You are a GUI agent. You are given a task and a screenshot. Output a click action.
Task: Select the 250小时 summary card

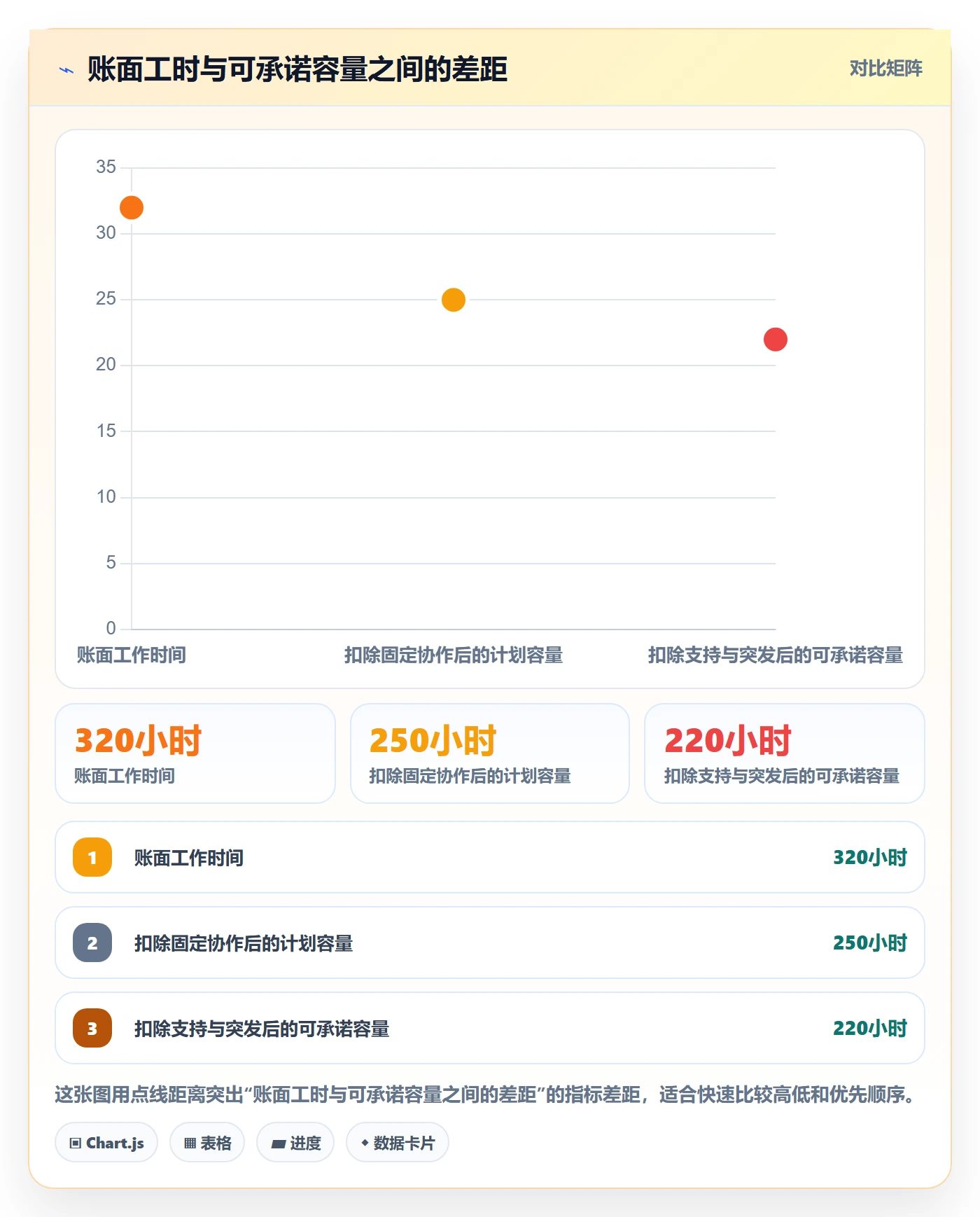[x=490, y=753]
